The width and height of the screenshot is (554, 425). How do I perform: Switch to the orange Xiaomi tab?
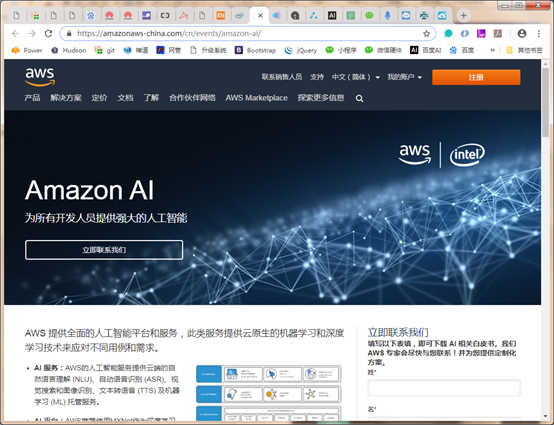tap(221, 16)
